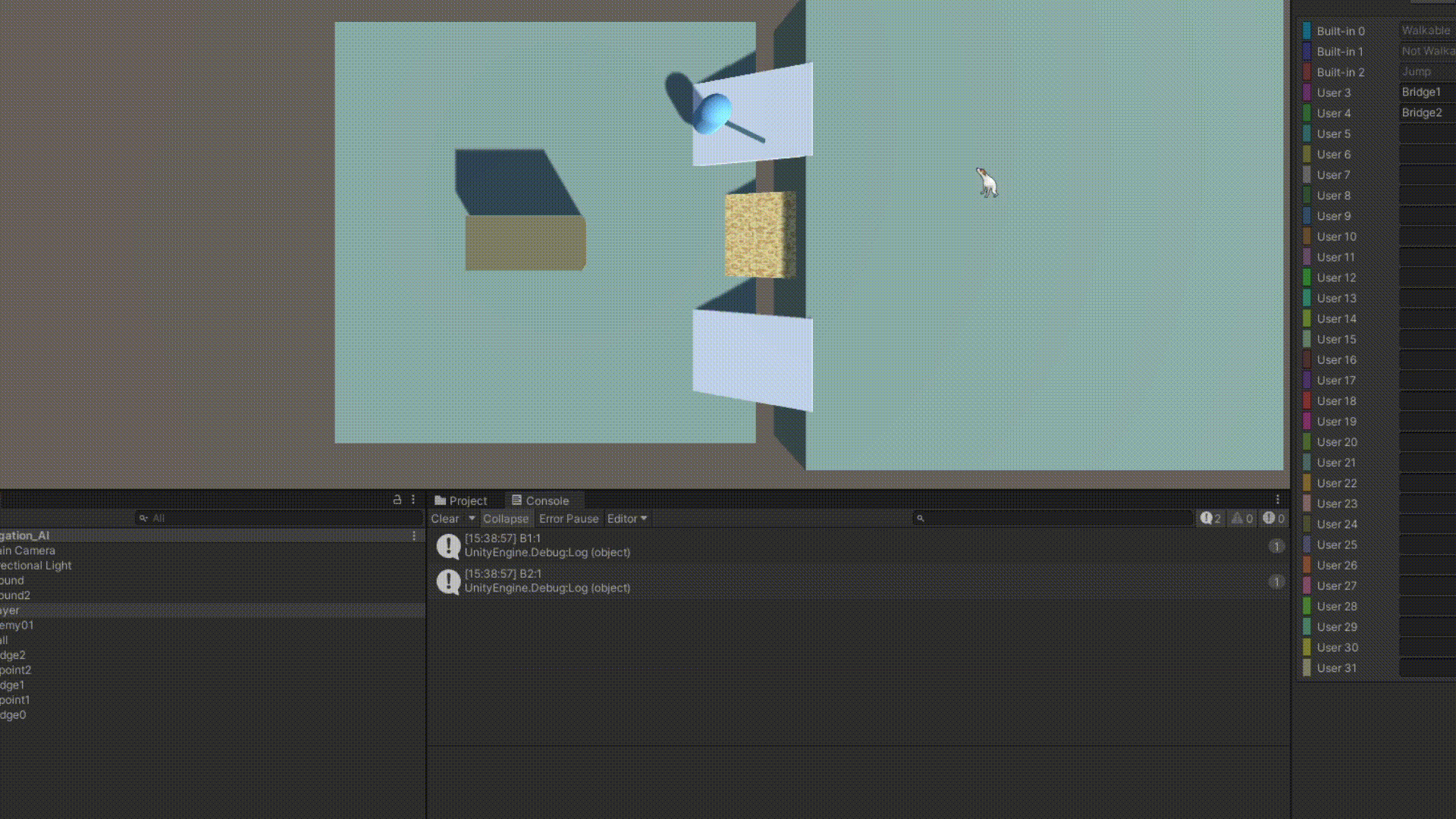
Task: Open the scene row options menu
Action: pyautogui.click(x=414, y=535)
